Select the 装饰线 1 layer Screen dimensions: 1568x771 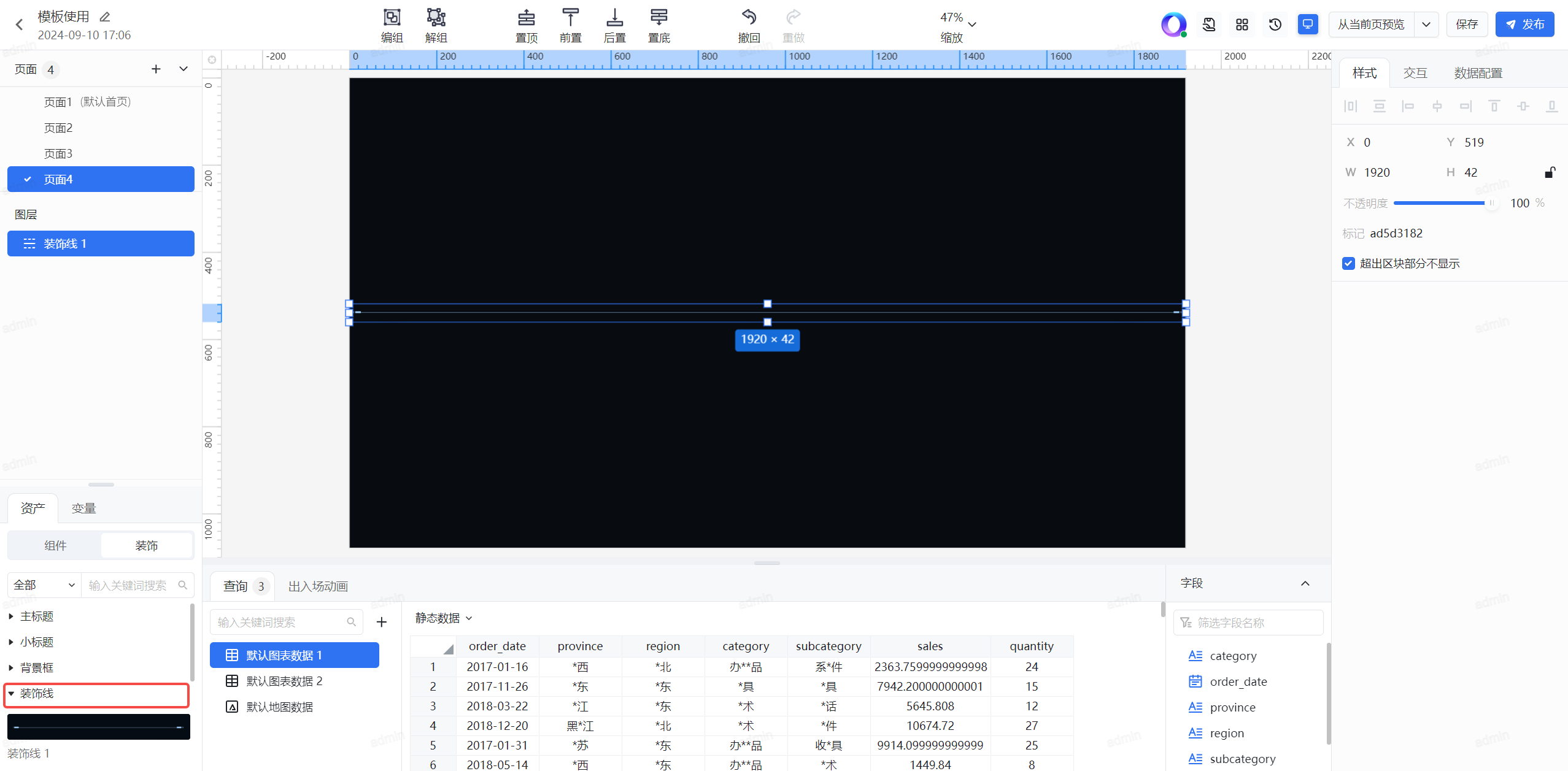[x=101, y=244]
